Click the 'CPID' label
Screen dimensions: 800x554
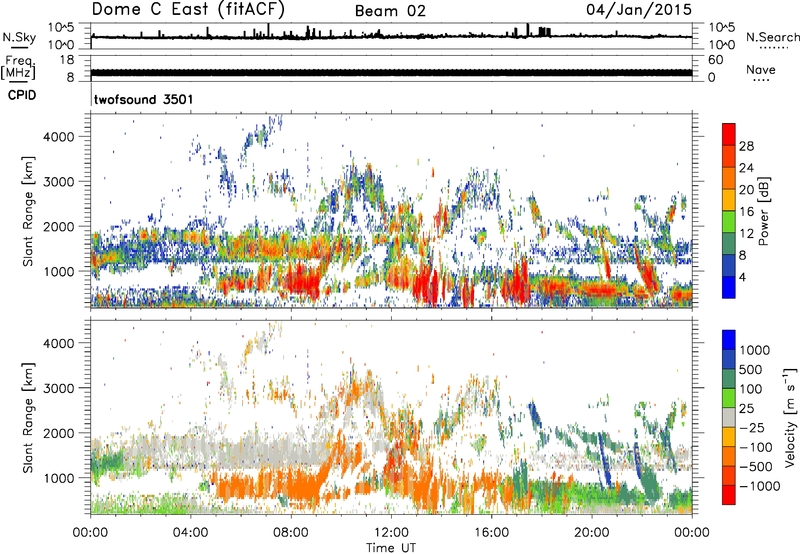[x=22, y=95]
